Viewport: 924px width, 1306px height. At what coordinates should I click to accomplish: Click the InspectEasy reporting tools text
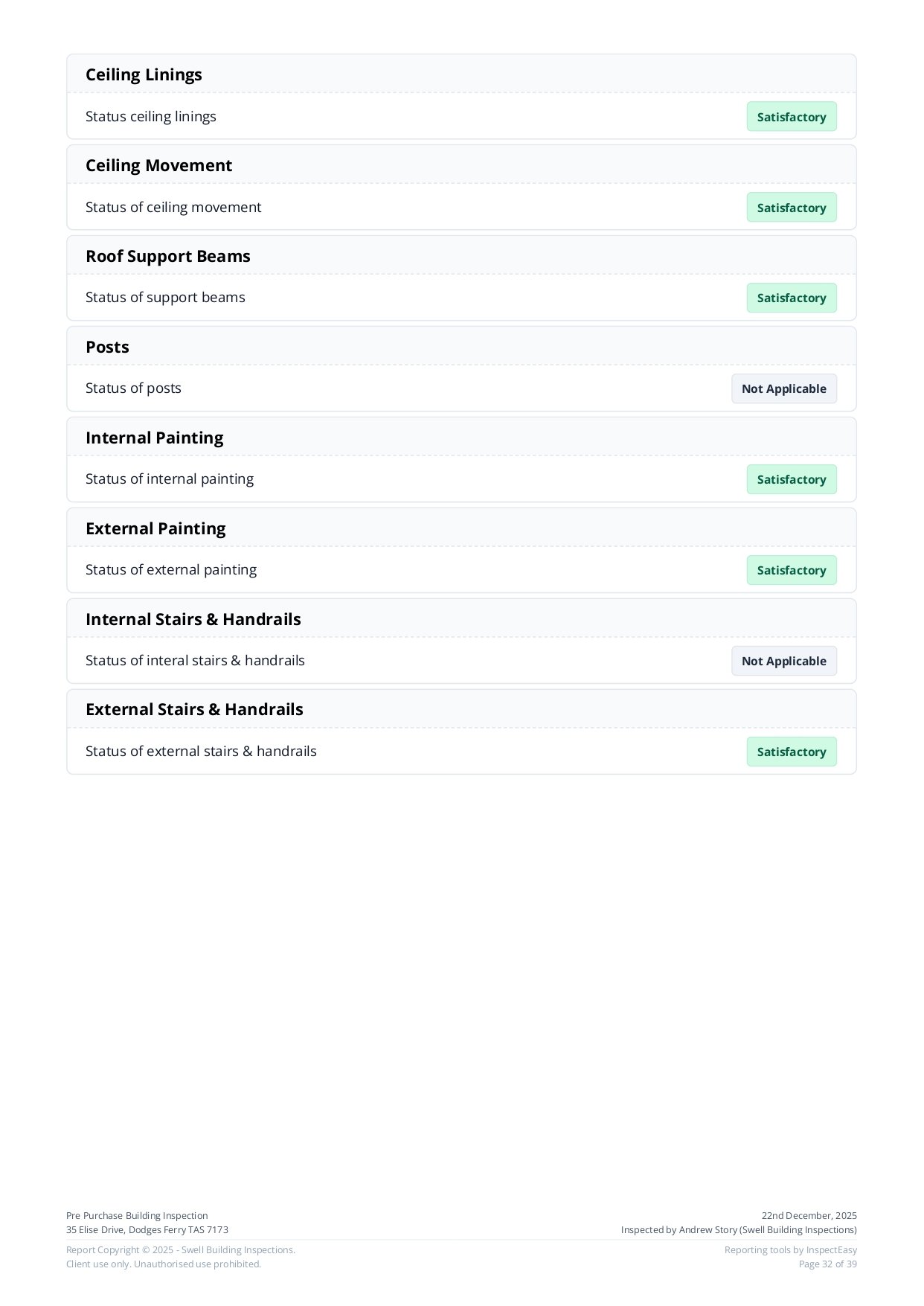click(x=790, y=1249)
